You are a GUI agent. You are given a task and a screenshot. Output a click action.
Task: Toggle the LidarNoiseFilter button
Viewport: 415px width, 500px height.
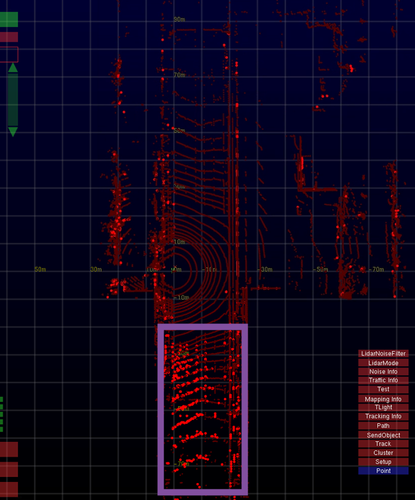tap(383, 354)
